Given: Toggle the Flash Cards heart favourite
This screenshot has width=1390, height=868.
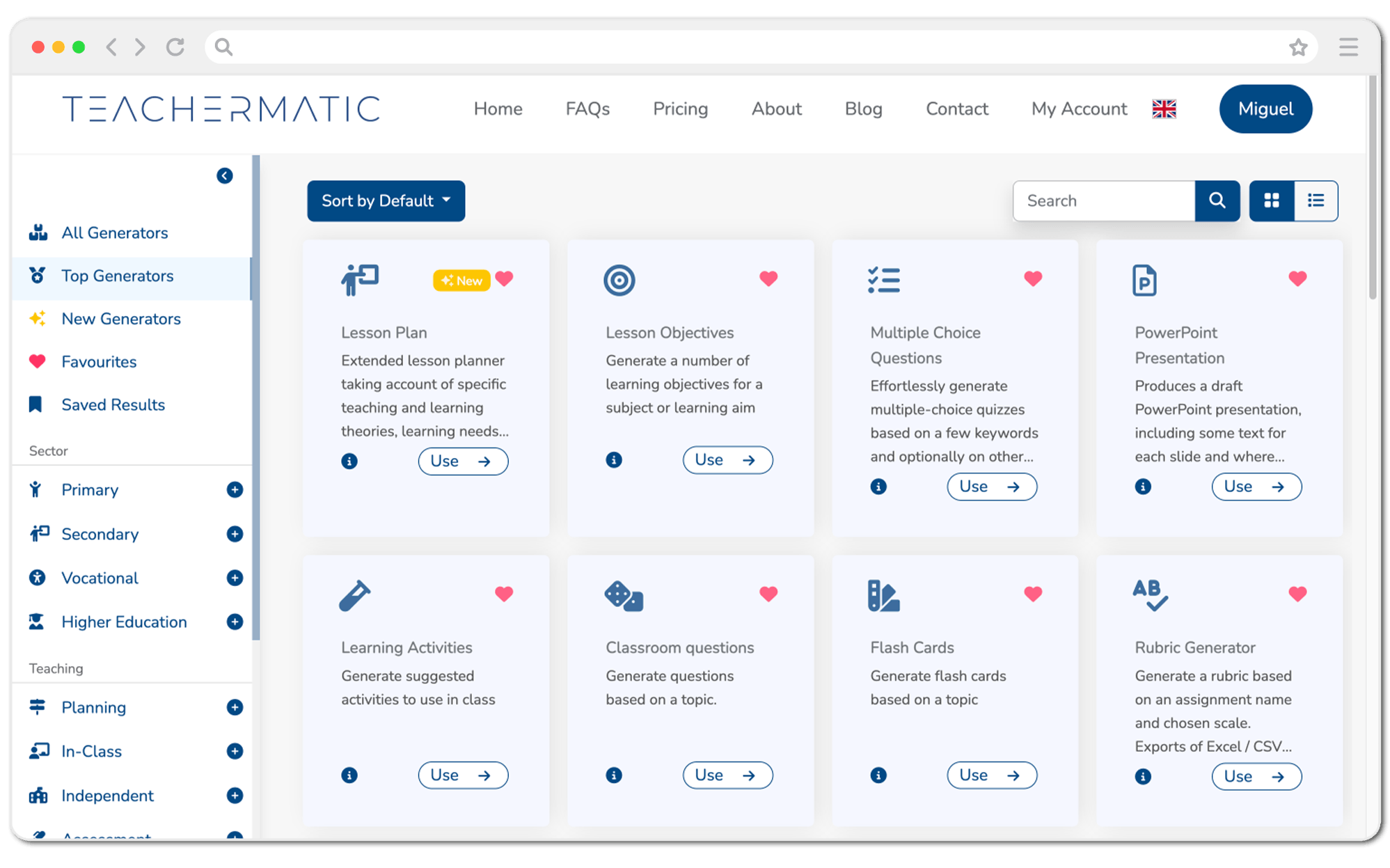Looking at the screenshot, I should click(x=1033, y=594).
